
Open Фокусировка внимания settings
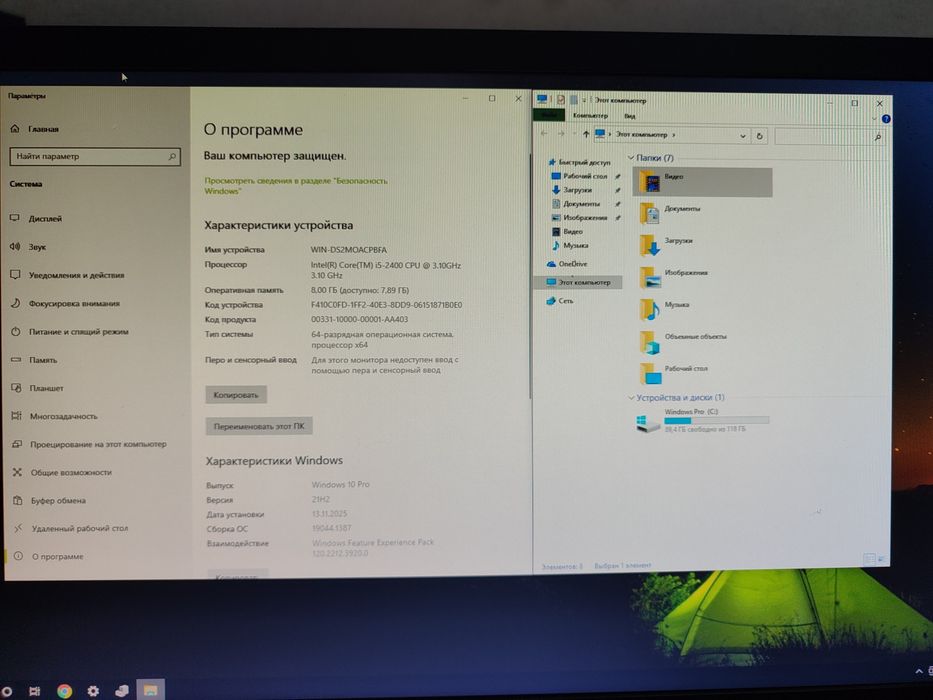pos(65,303)
